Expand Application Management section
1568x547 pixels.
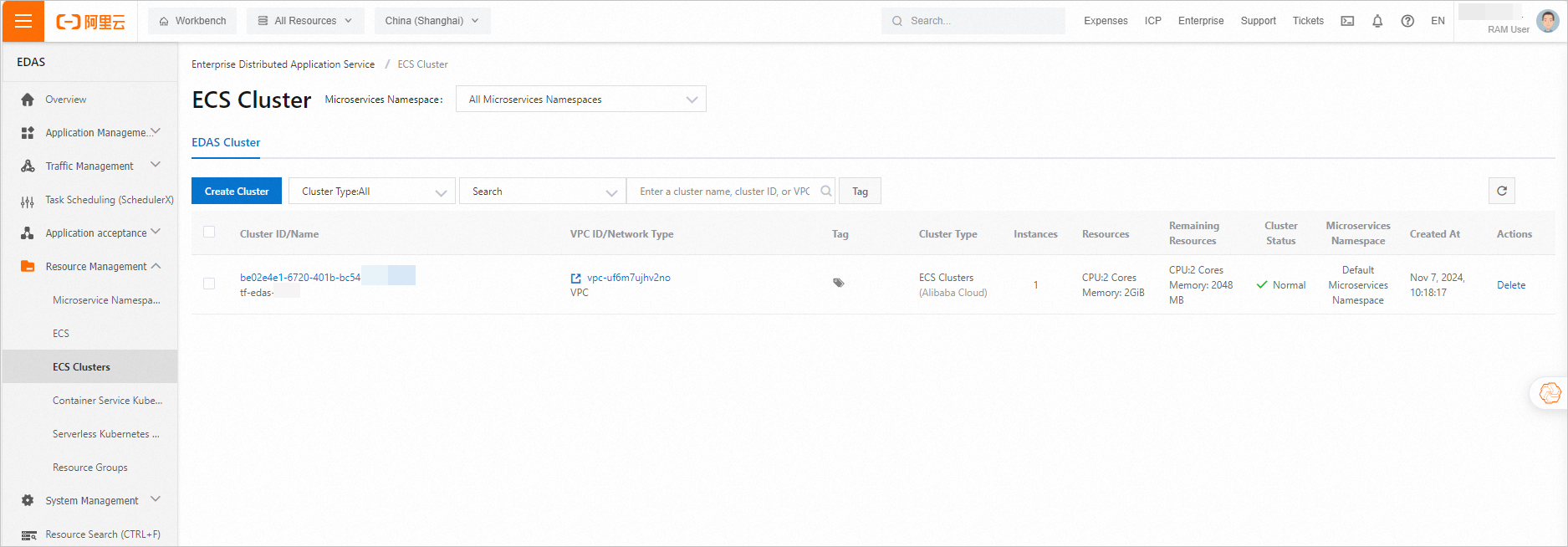coord(156,132)
